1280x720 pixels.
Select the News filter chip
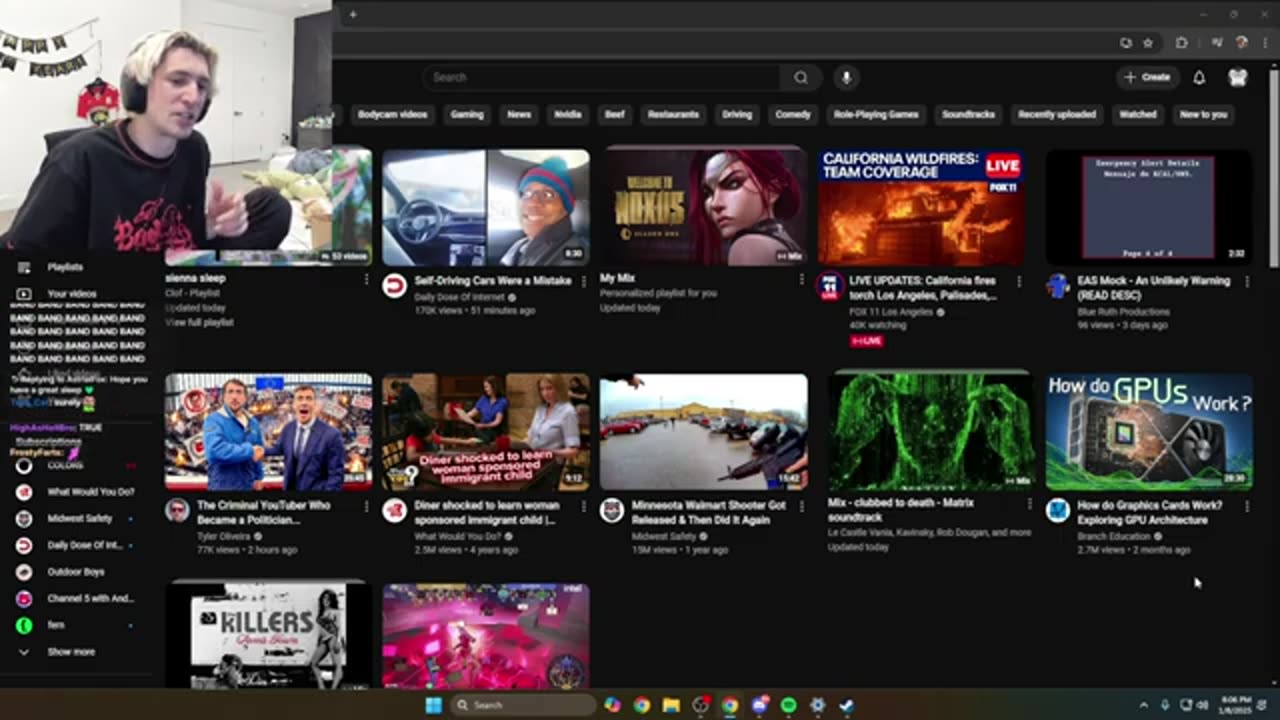[519, 114]
